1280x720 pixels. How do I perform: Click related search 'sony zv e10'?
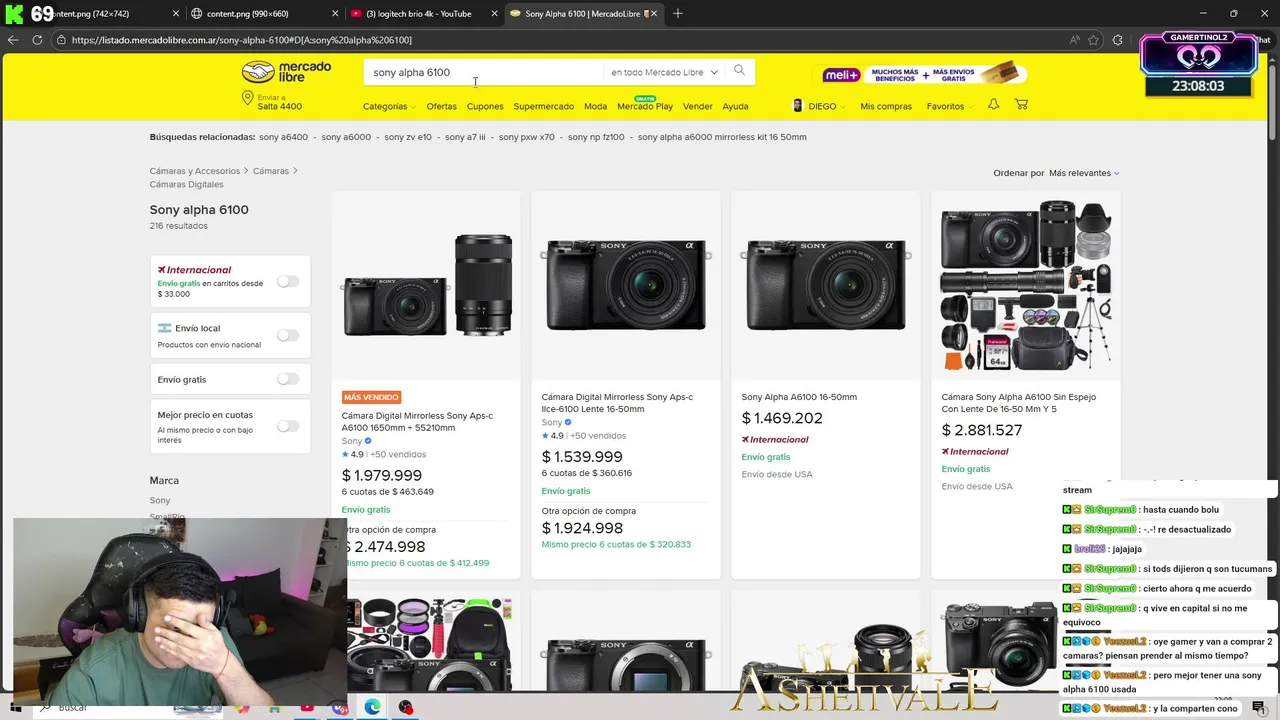(408, 137)
